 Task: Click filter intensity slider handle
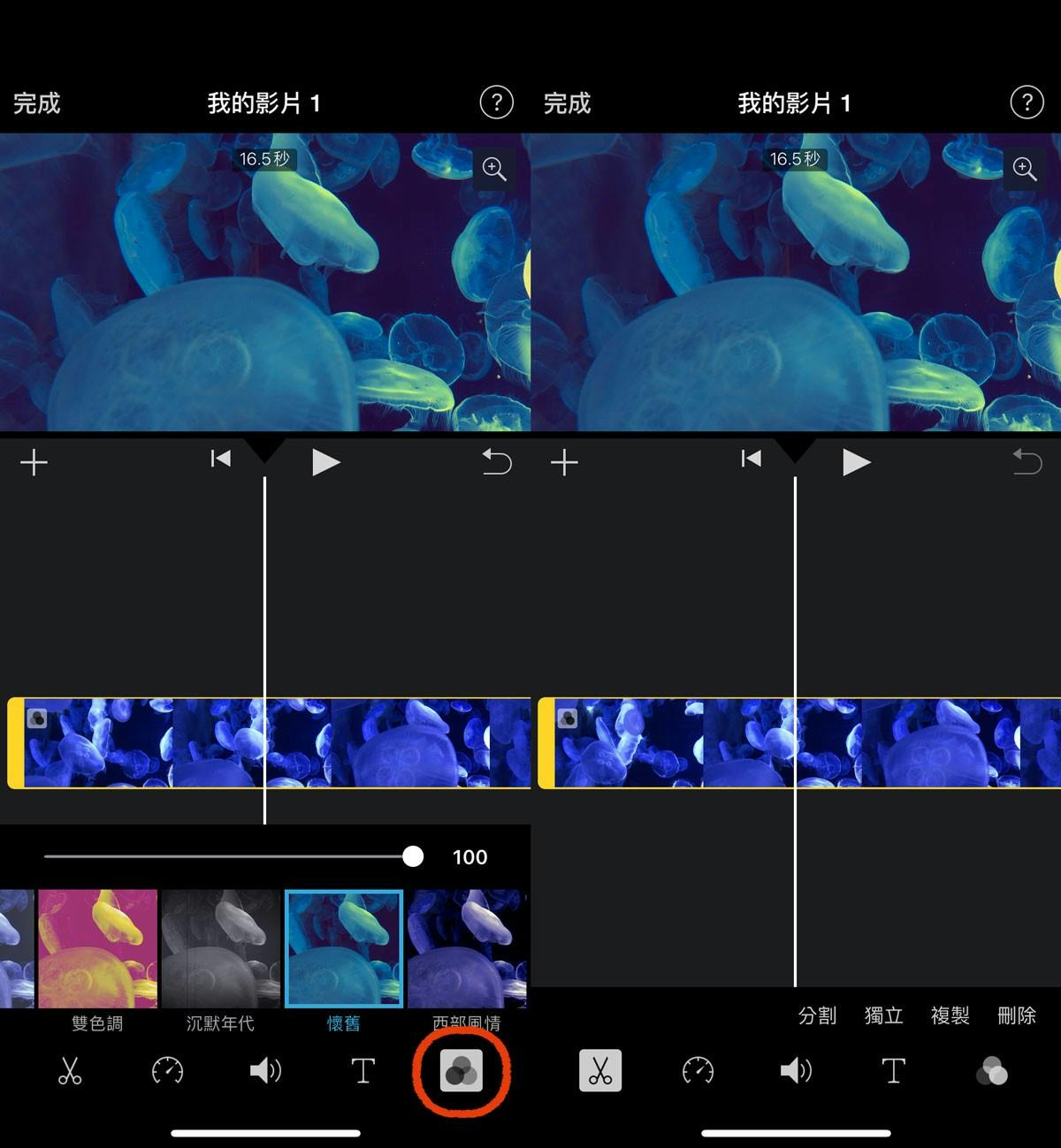pyautogui.click(x=413, y=856)
